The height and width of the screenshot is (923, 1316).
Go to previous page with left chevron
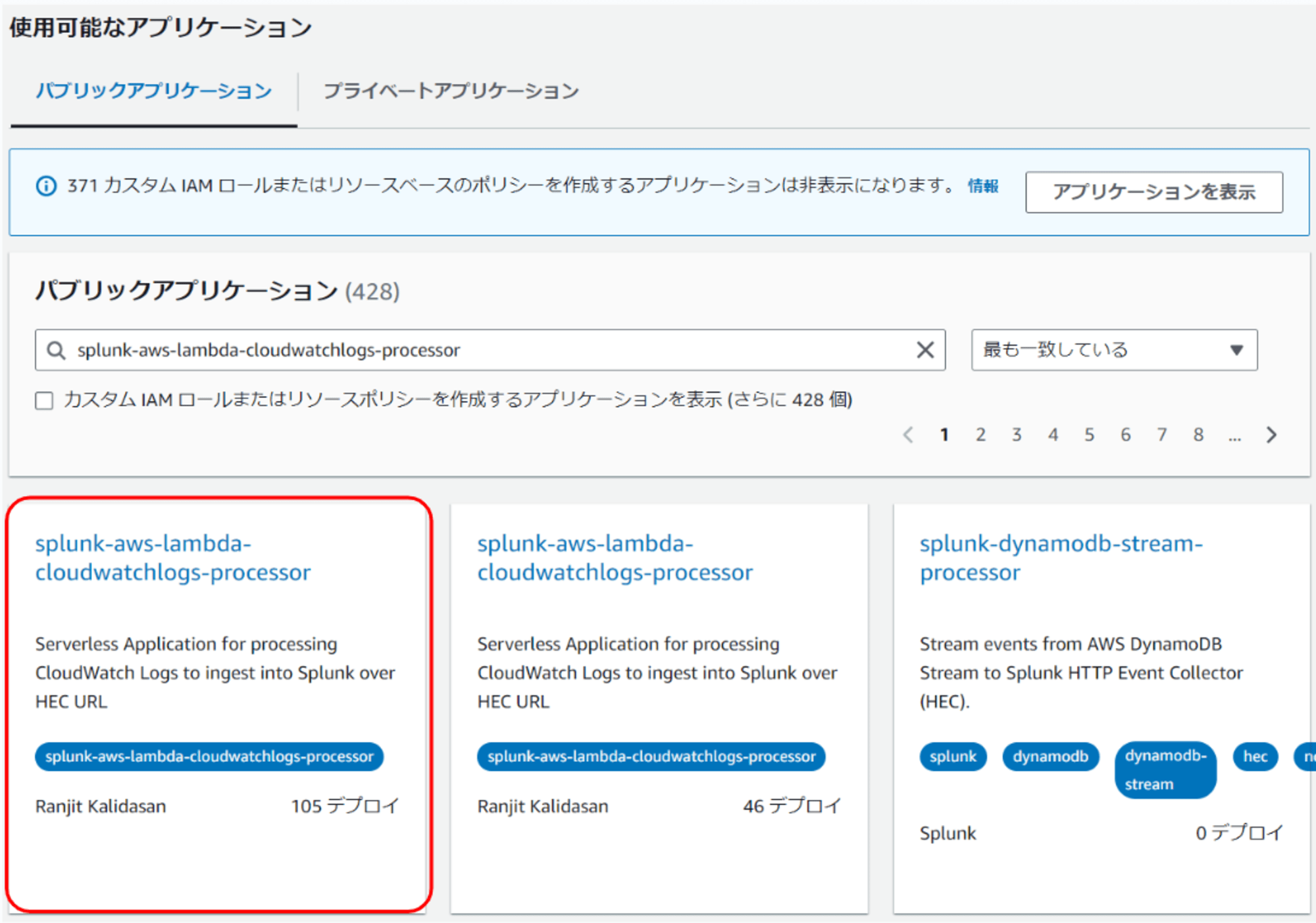pyautogui.click(x=908, y=435)
